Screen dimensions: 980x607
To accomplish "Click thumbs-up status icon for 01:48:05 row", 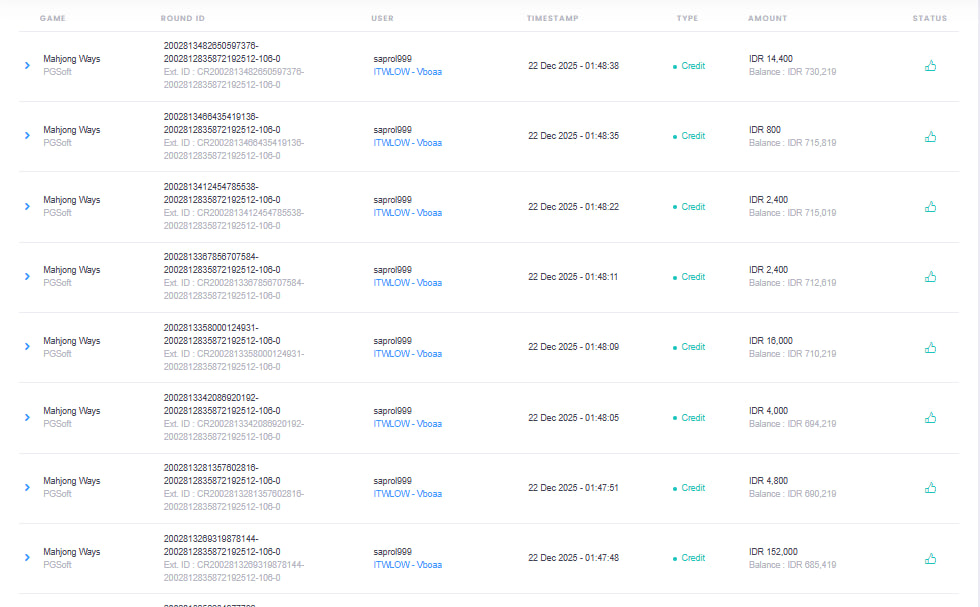I will (x=930, y=418).
